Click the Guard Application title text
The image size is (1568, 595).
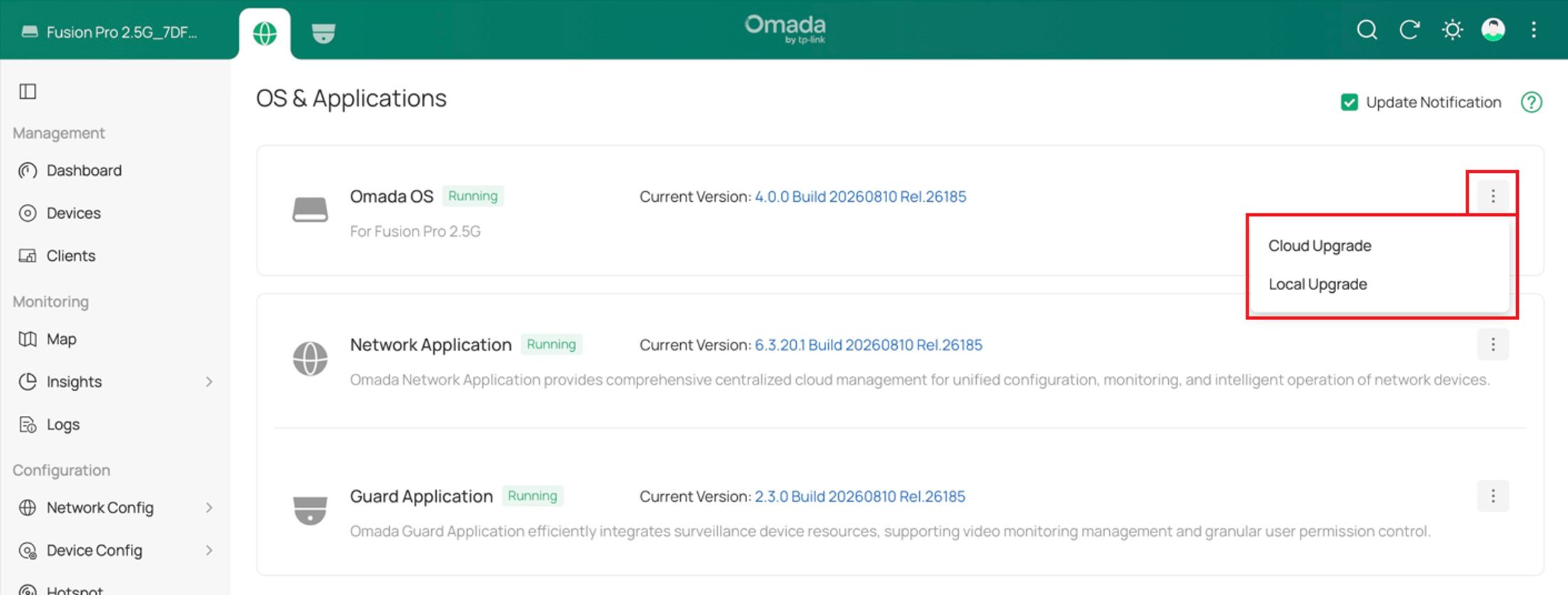click(x=421, y=496)
